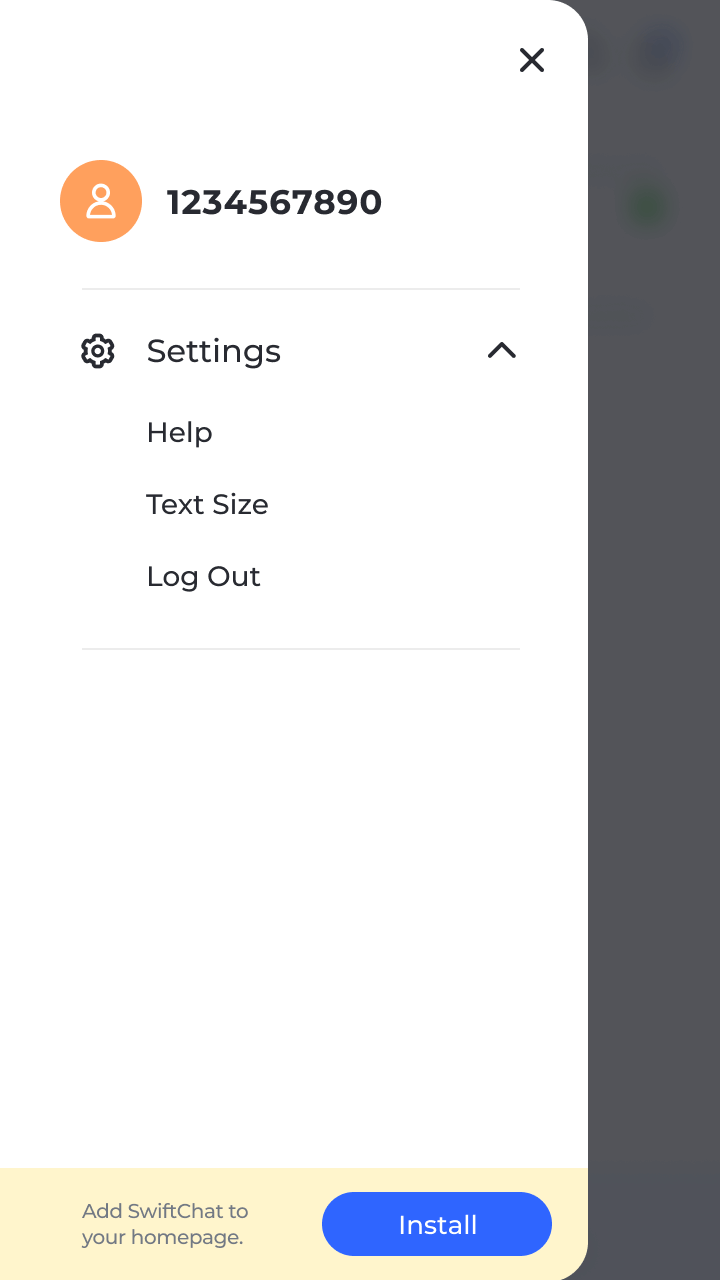This screenshot has height=1280, width=720.
Task: Collapse Settings using the up chevron
Action: coord(501,350)
